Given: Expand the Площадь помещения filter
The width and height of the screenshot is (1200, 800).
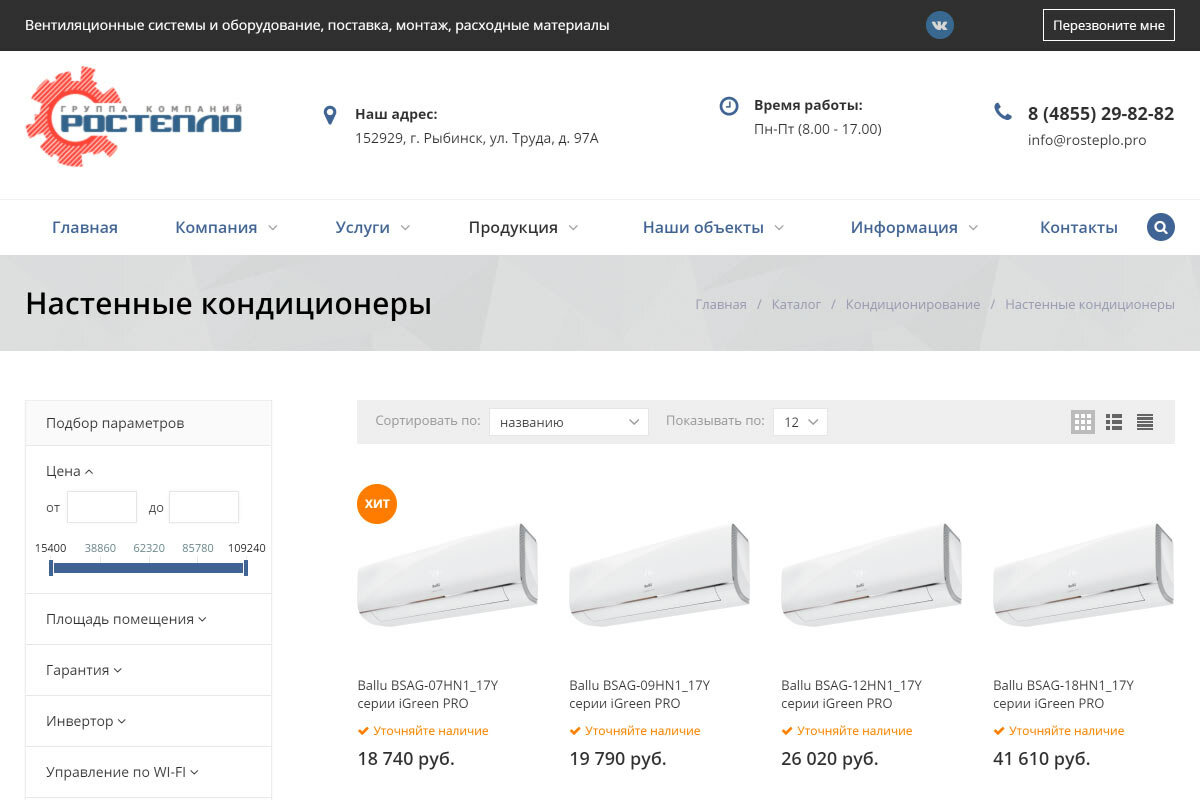Looking at the screenshot, I should (x=126, y=619).
